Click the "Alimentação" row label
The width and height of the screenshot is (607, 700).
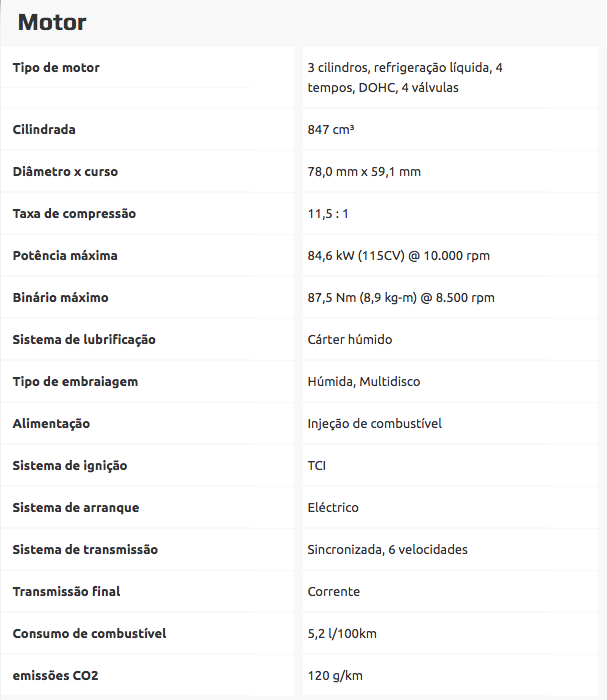(51, 424)
